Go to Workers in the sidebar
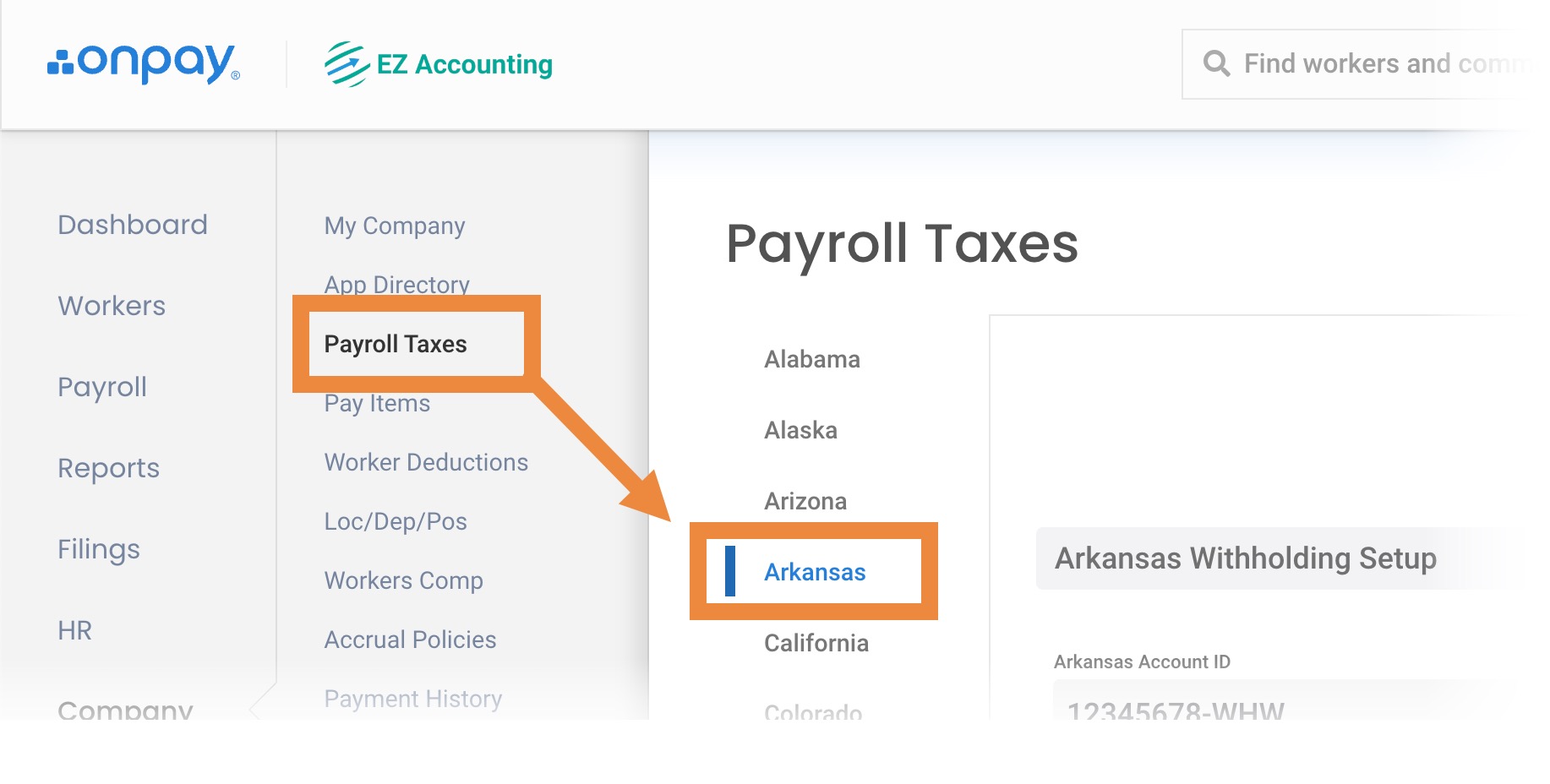Viewport: 1550px width, 784px height. click(x=112, y=306)
